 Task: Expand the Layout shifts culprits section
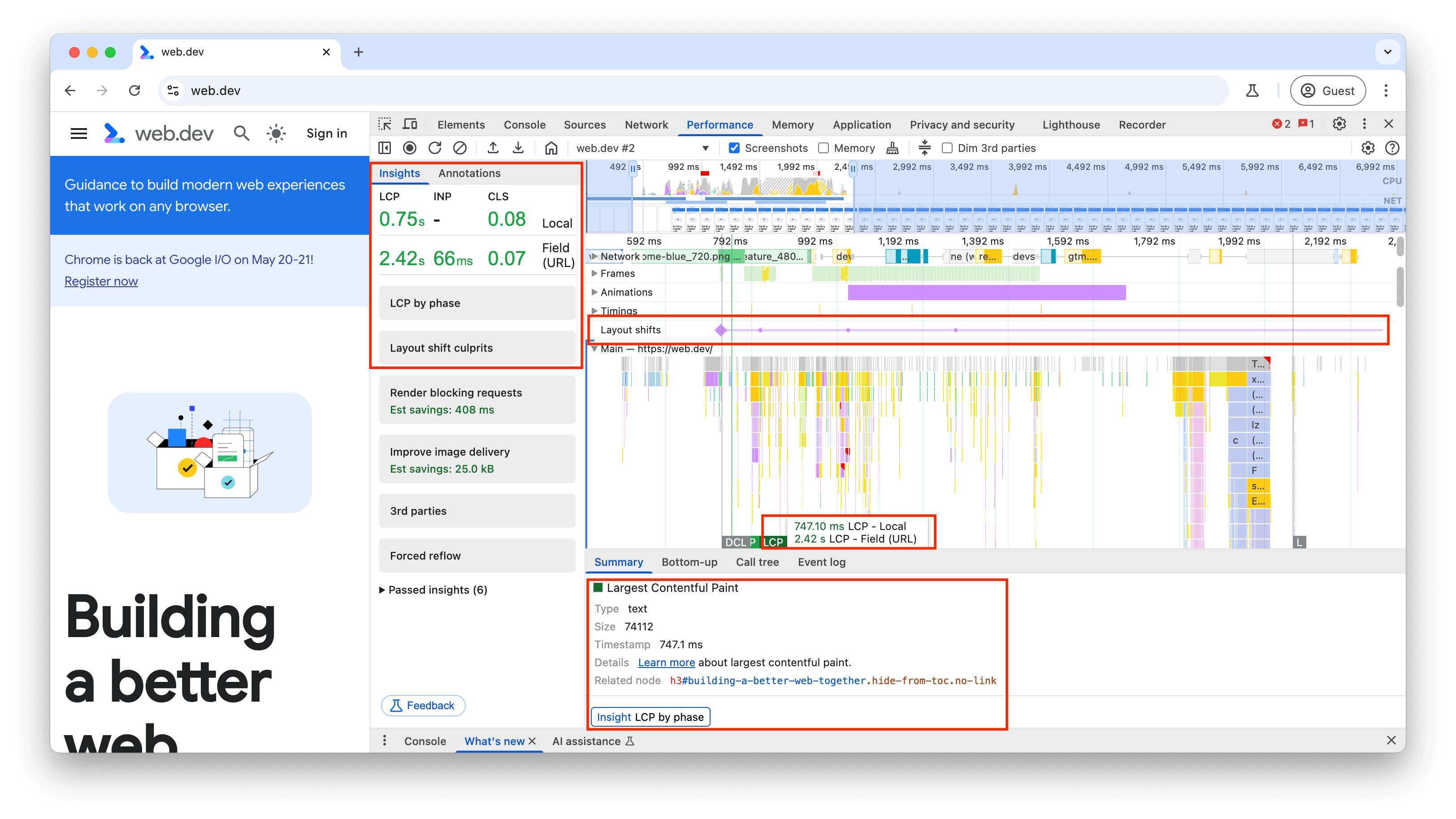(479, 347)
